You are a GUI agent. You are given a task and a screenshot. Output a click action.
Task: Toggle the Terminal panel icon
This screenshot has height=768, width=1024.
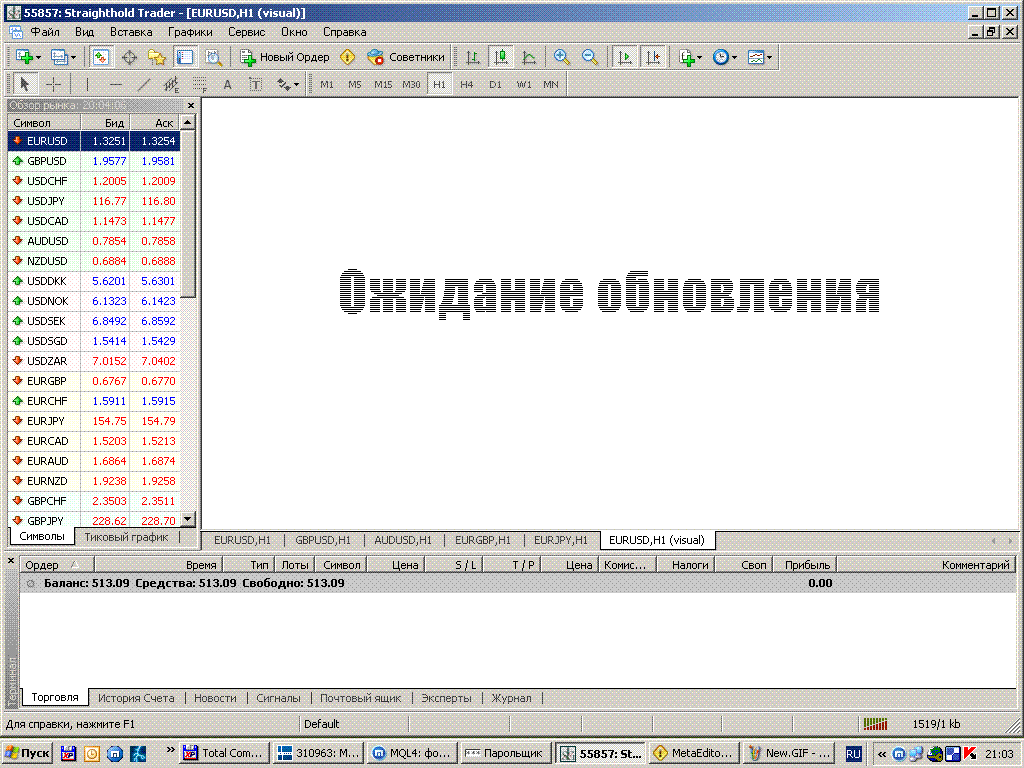click(185, 57)
